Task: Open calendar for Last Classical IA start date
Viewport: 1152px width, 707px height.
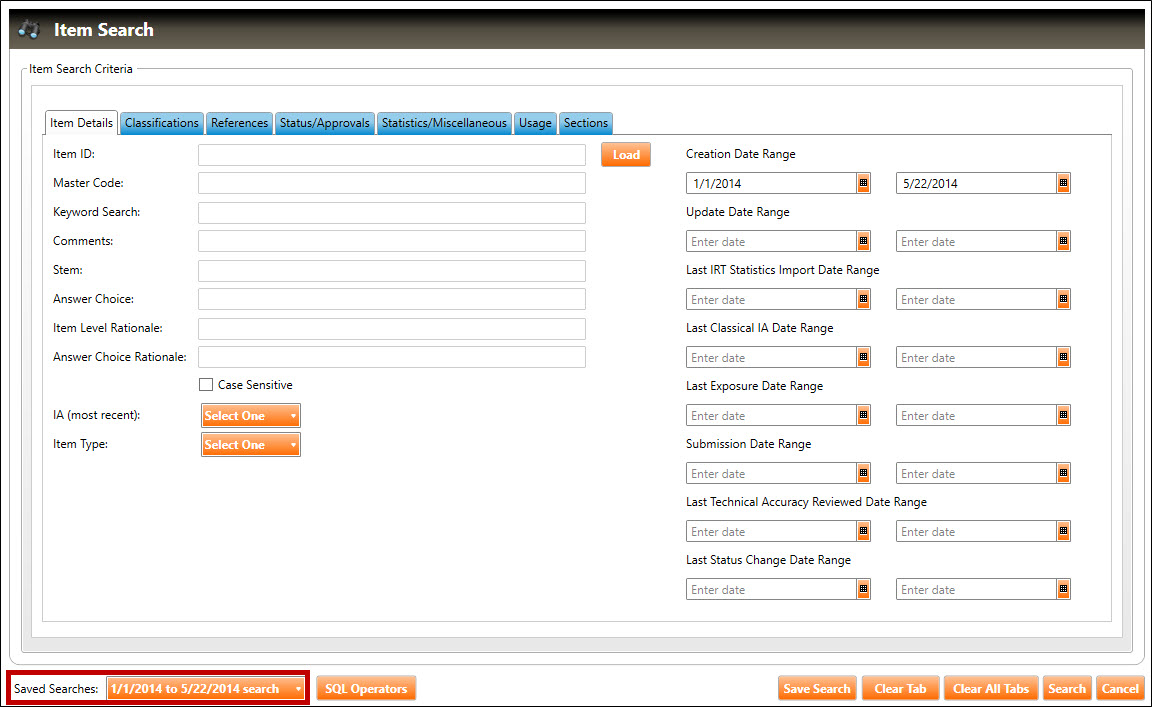Action: tap(863, 357)
